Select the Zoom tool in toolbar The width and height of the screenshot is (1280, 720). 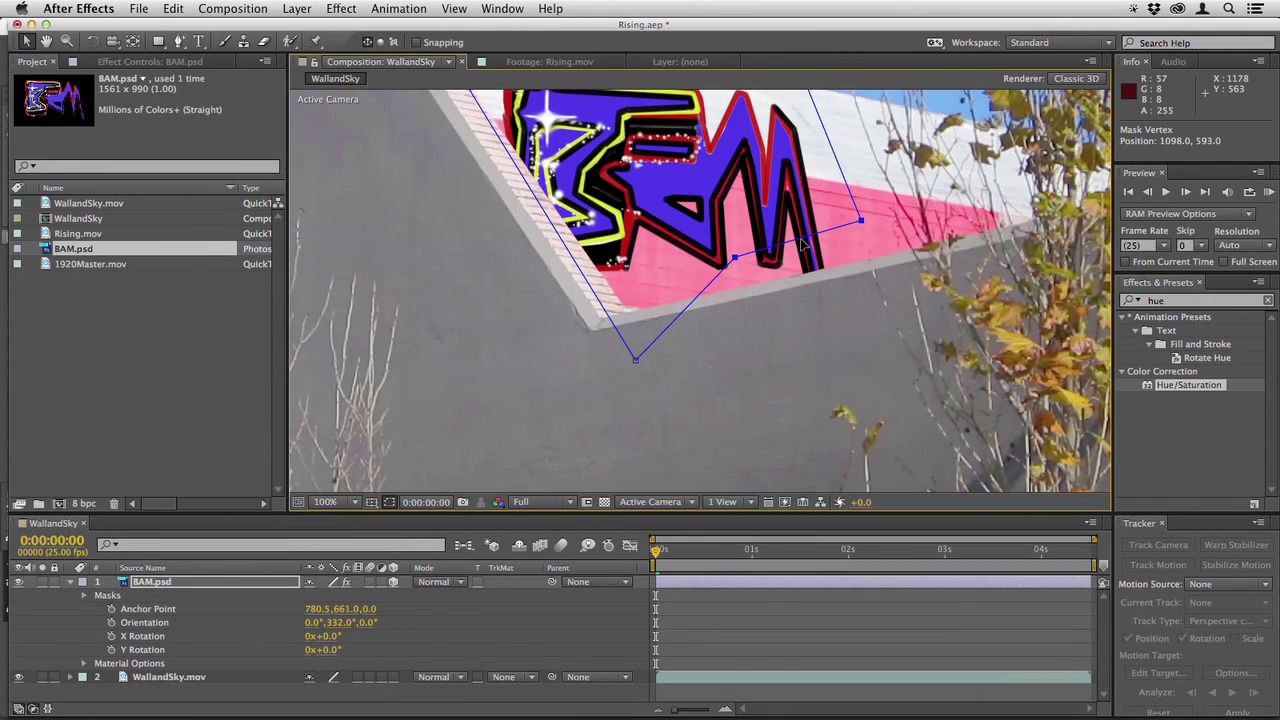click(66, 42)
